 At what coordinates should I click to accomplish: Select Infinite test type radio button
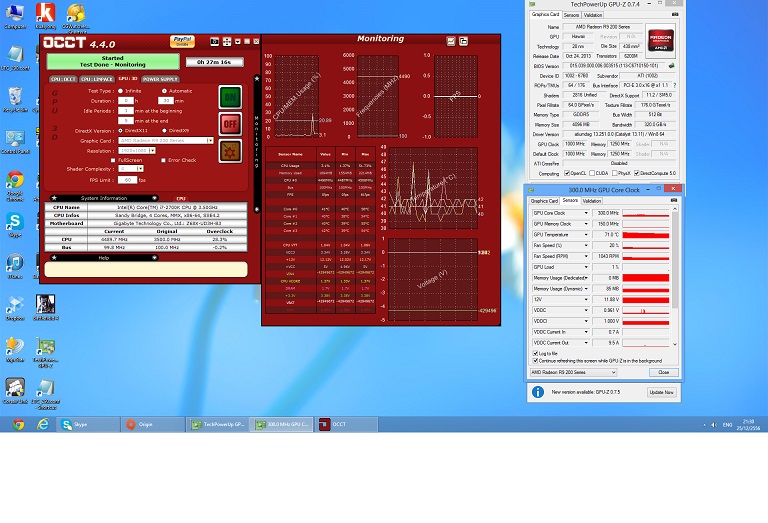120,91
